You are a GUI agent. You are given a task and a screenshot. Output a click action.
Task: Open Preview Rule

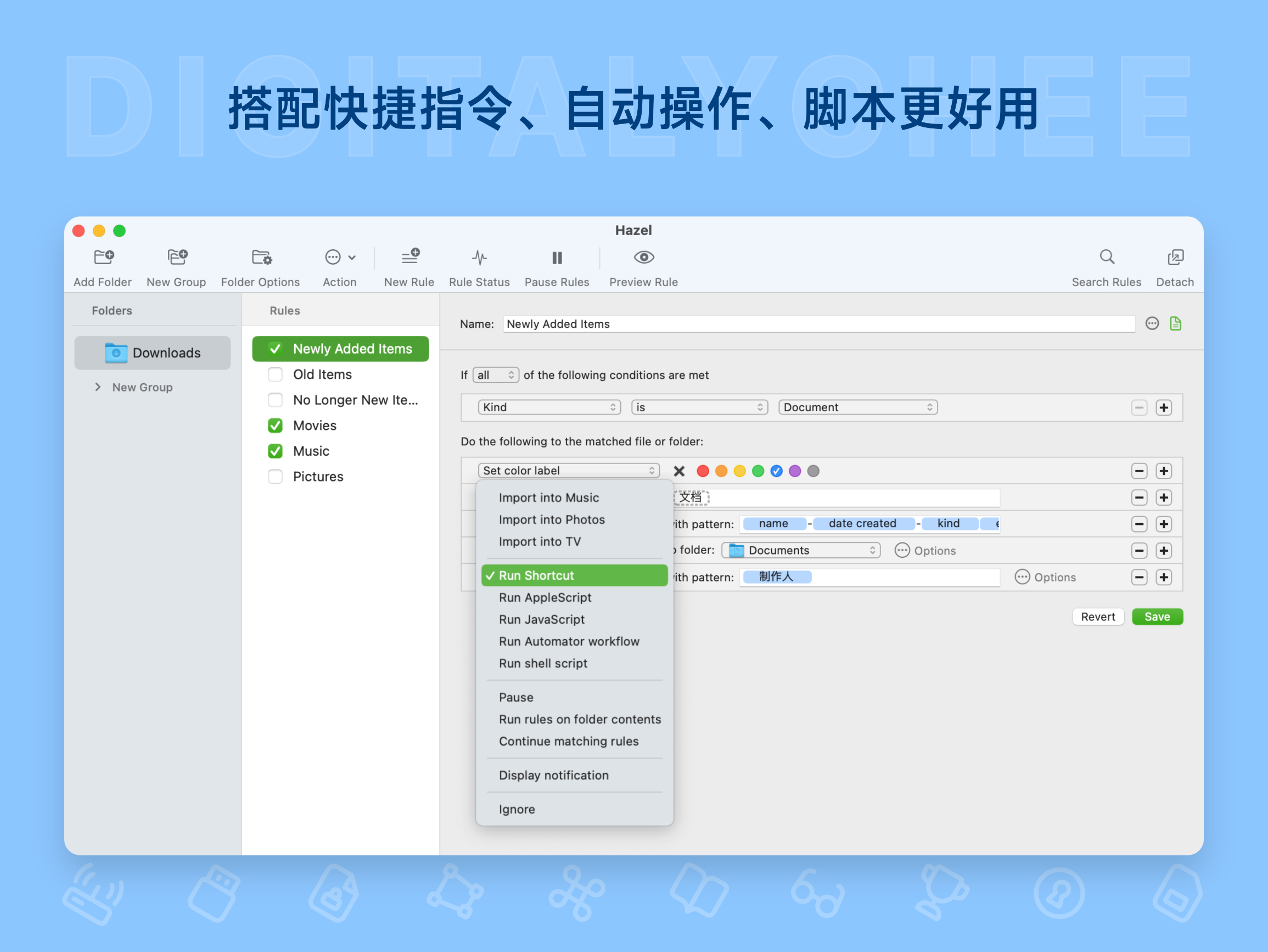click(x=643, y=257)
